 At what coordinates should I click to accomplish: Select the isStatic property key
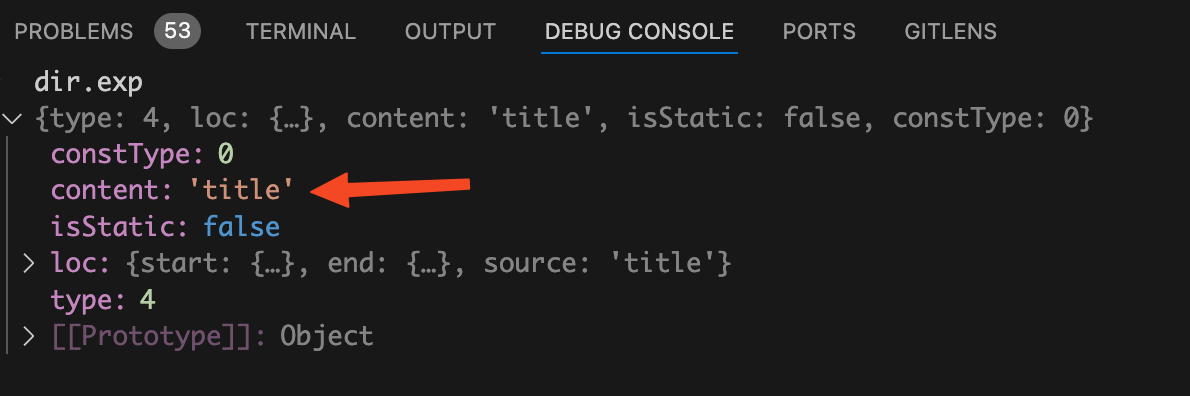(x=119, y=227)
